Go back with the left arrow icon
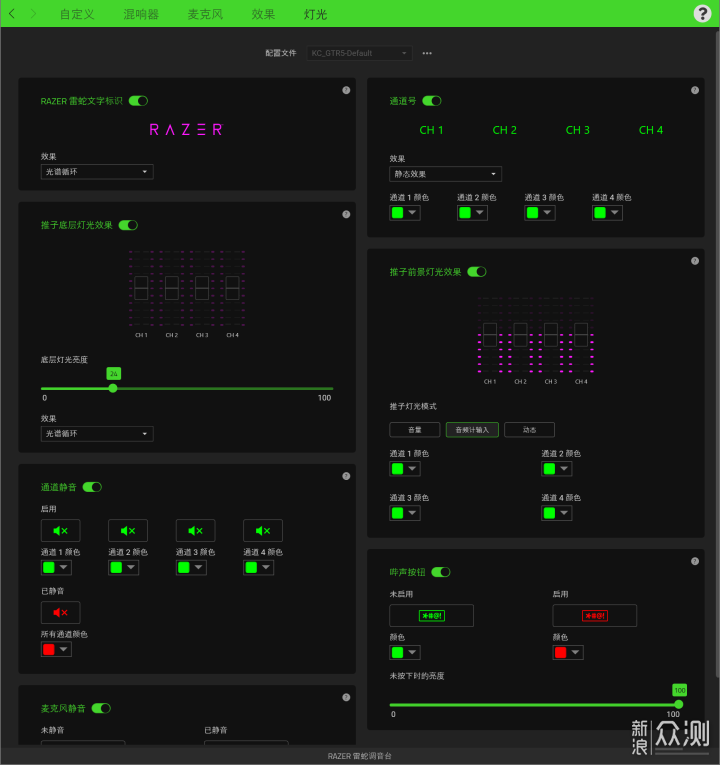The image size is (720, 765). [x=12, y=14]
